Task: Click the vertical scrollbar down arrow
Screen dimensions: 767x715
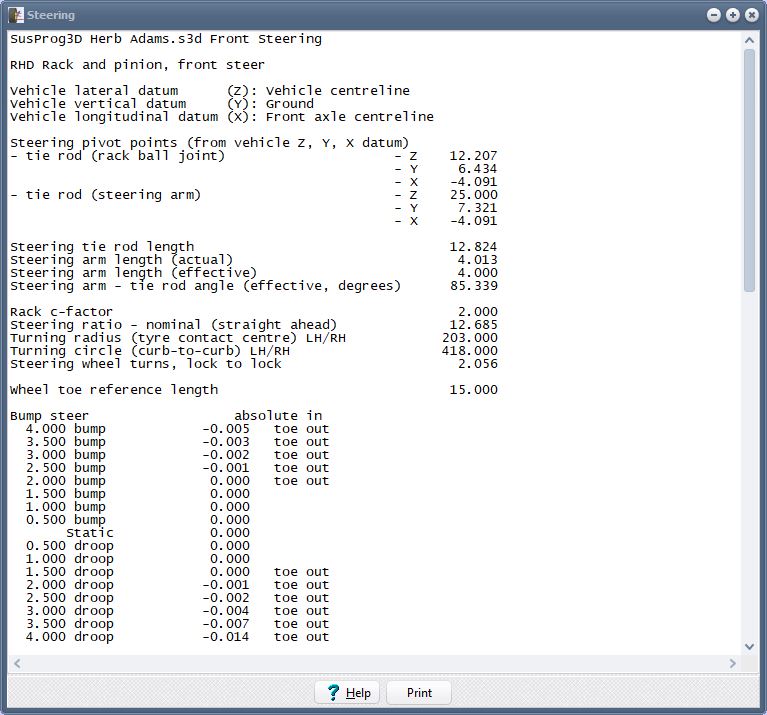Action: [750, 647]
